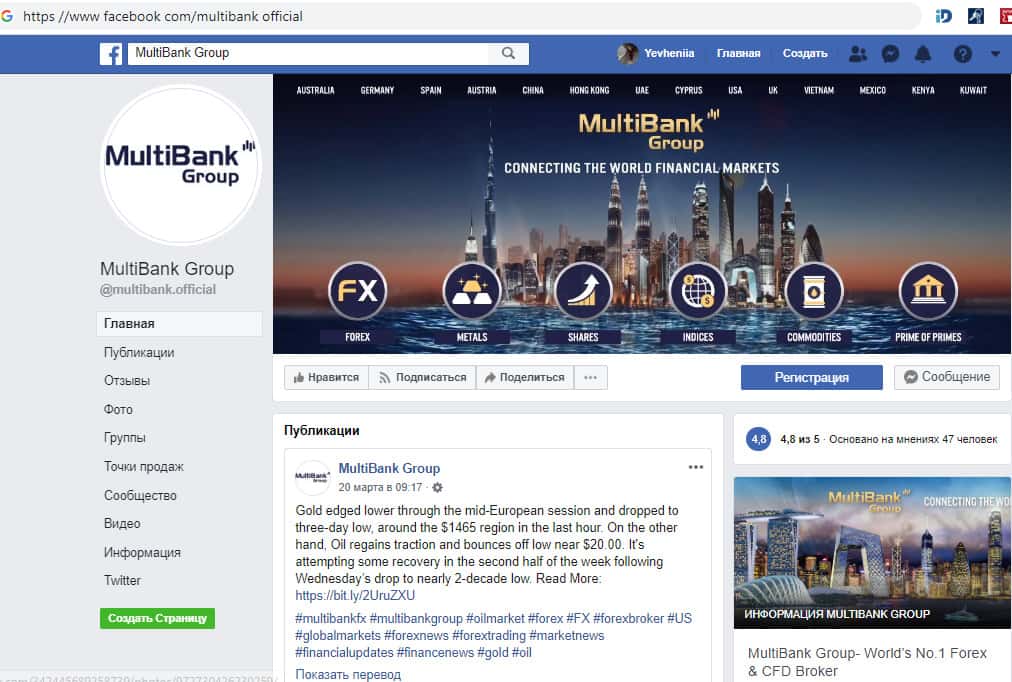
Task: Click the Facebook logo icon
Action: pos(111,54)
